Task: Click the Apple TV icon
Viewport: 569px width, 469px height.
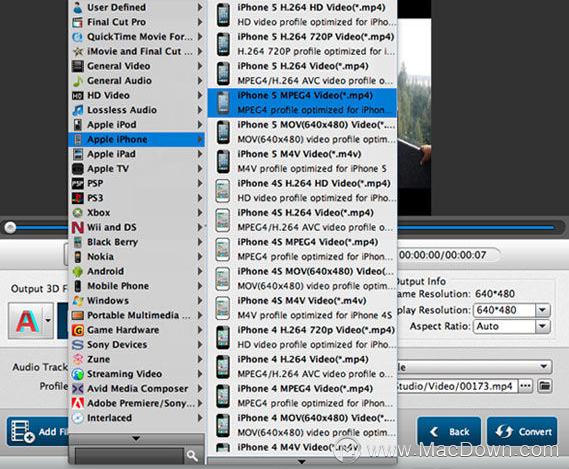Action: (78, 169)
